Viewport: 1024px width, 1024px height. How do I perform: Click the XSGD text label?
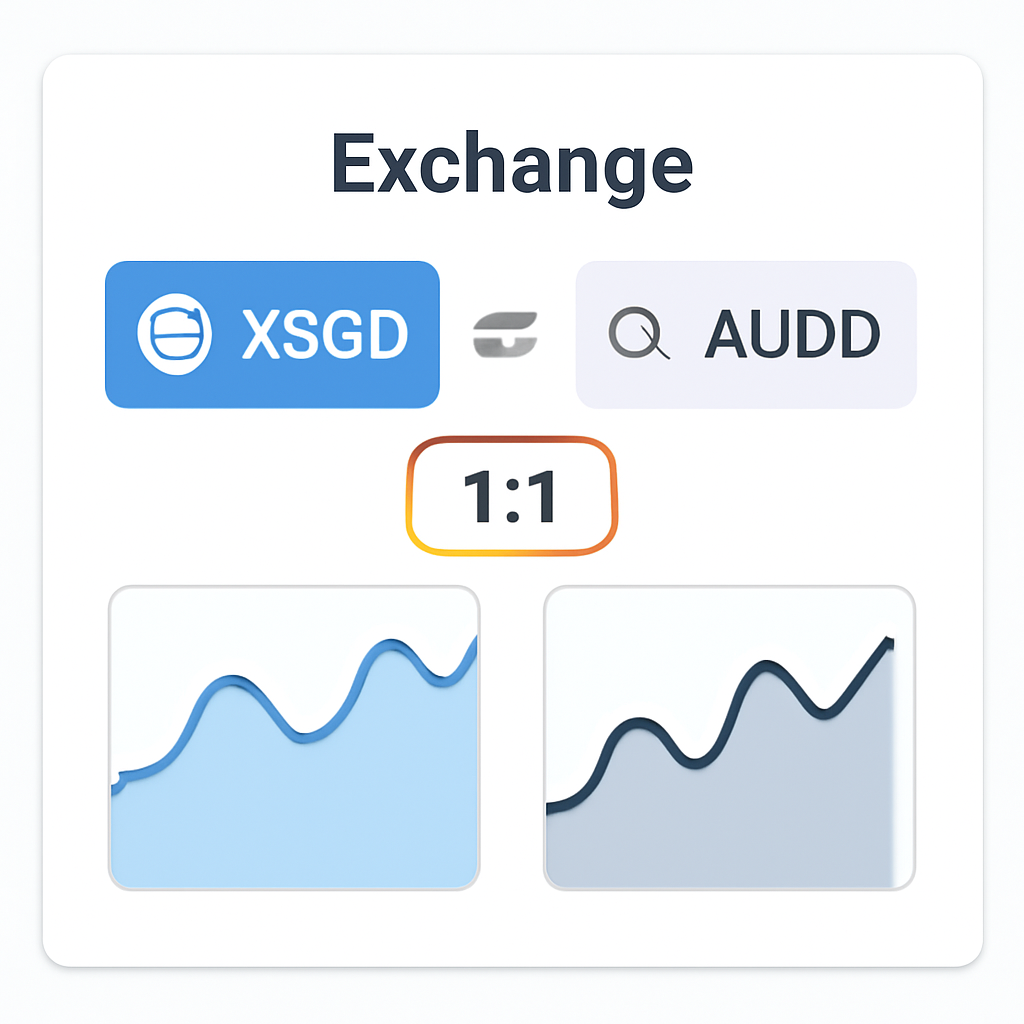pyautogui.click(x=325, y=335)
